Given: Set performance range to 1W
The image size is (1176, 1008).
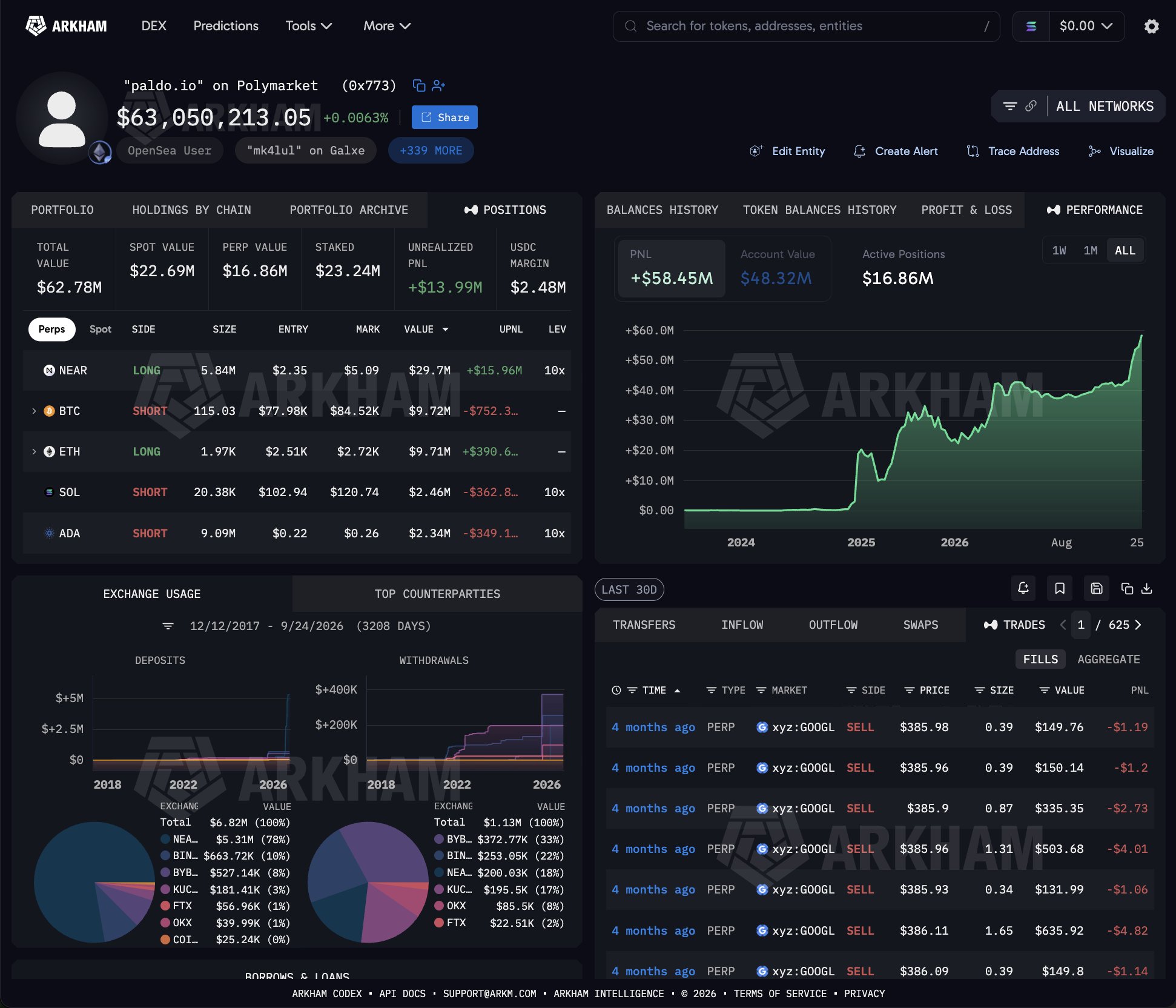Looking at the screenshot, I should tap(1059, 250).
